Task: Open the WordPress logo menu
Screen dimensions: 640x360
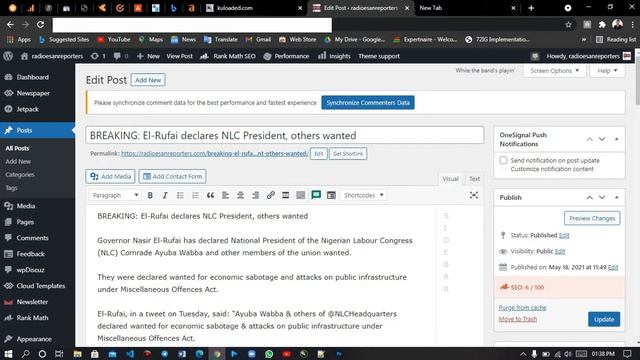Action: click(x=8, y=56)
